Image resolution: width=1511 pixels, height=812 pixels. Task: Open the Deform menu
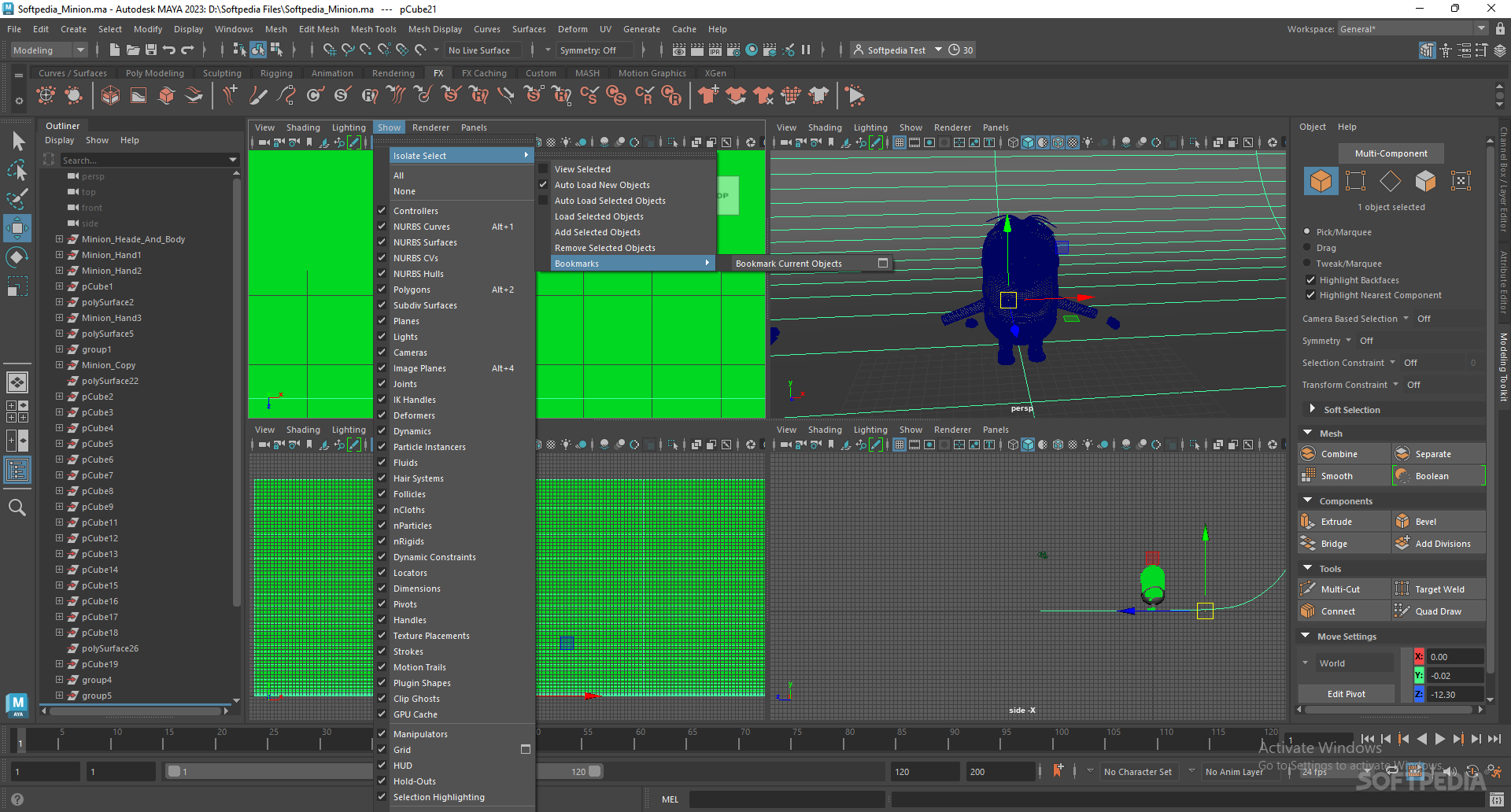tap(572, 29)
